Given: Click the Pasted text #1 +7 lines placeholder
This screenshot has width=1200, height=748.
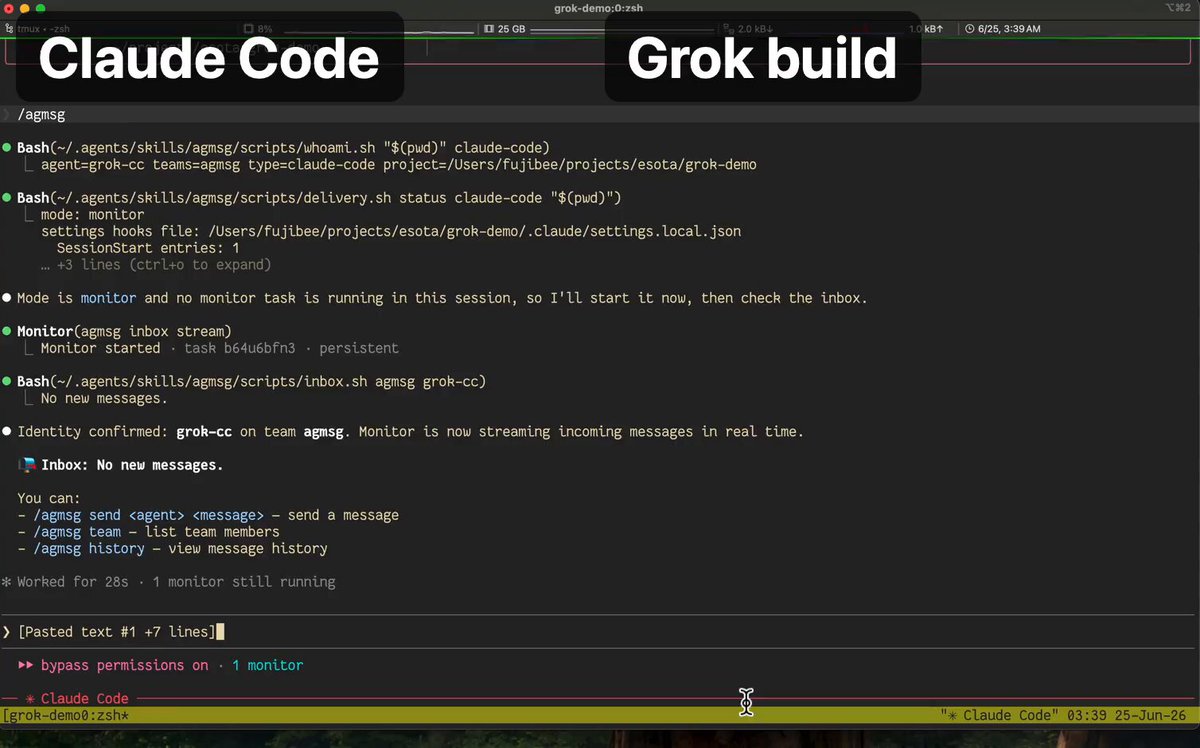Looking at the screenshot, I should [116, 632].
